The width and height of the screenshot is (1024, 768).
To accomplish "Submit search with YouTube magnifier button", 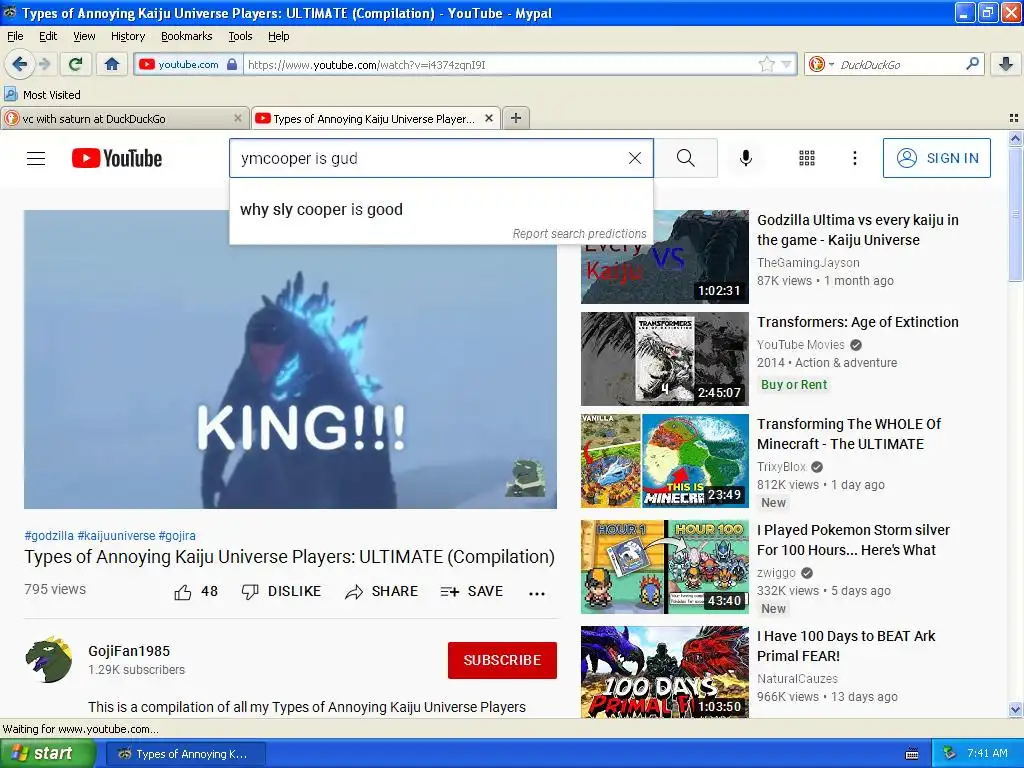I will click(685, 158).
